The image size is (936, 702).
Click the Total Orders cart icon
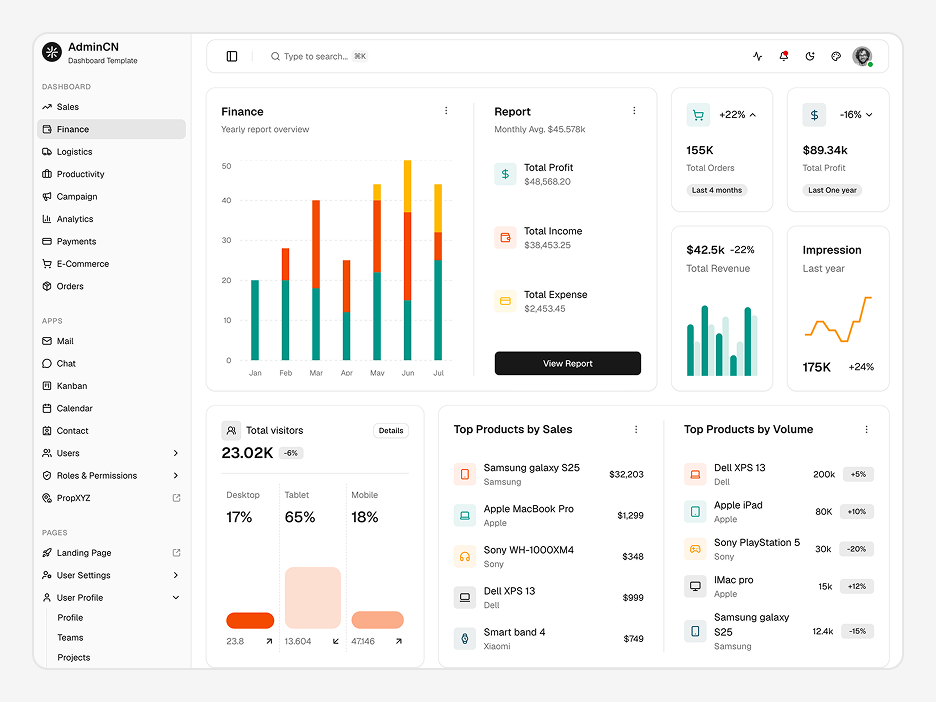698,115
